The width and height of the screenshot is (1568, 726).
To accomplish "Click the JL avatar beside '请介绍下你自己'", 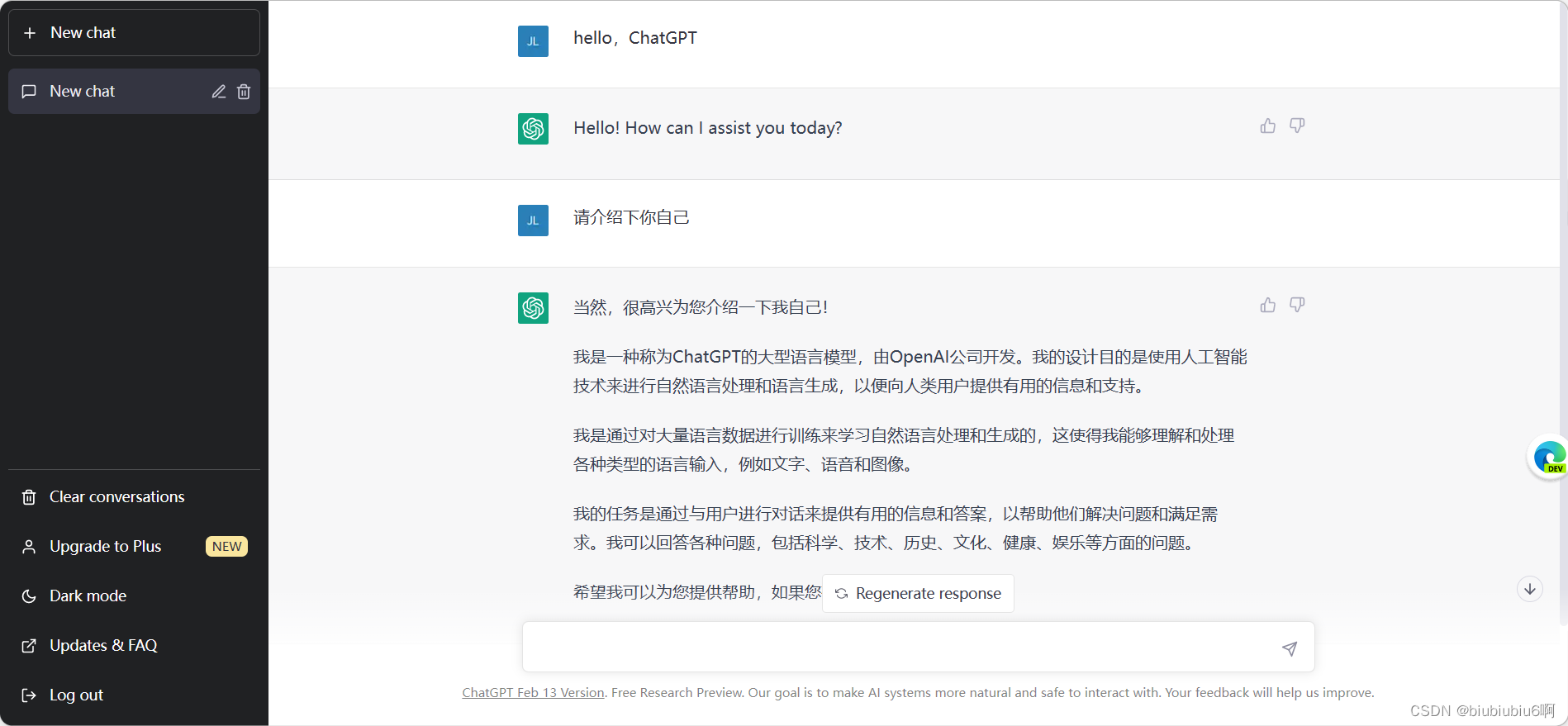I will pos(533,221).
